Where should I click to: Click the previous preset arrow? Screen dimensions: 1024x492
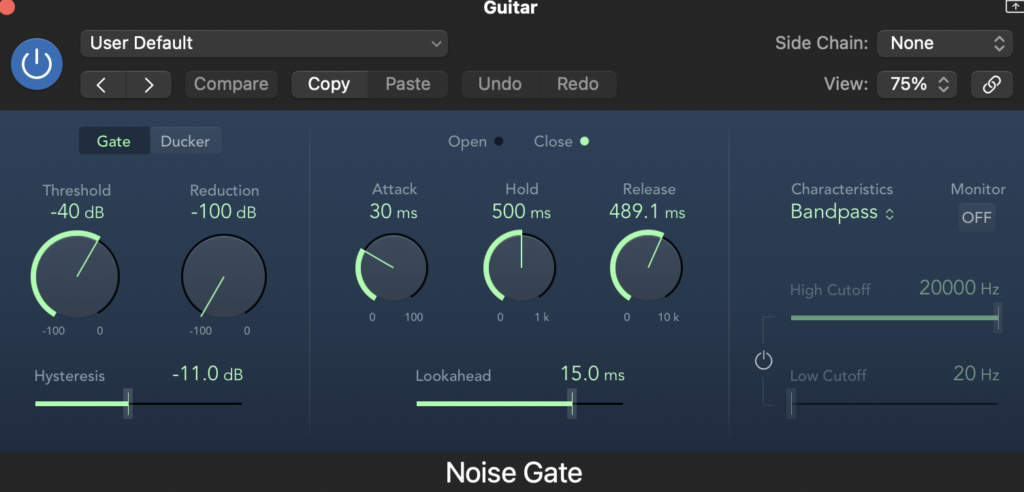(102, 85)
